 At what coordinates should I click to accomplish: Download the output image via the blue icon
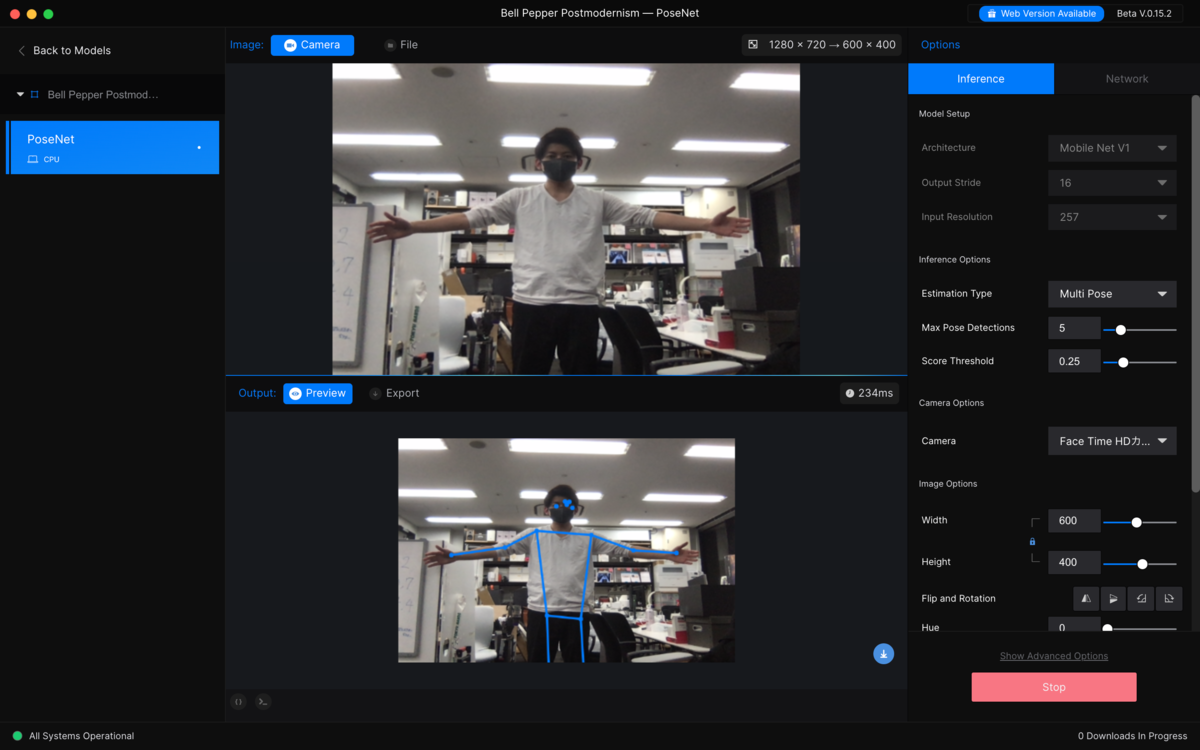pyautogui.click(x=883, y=653)
